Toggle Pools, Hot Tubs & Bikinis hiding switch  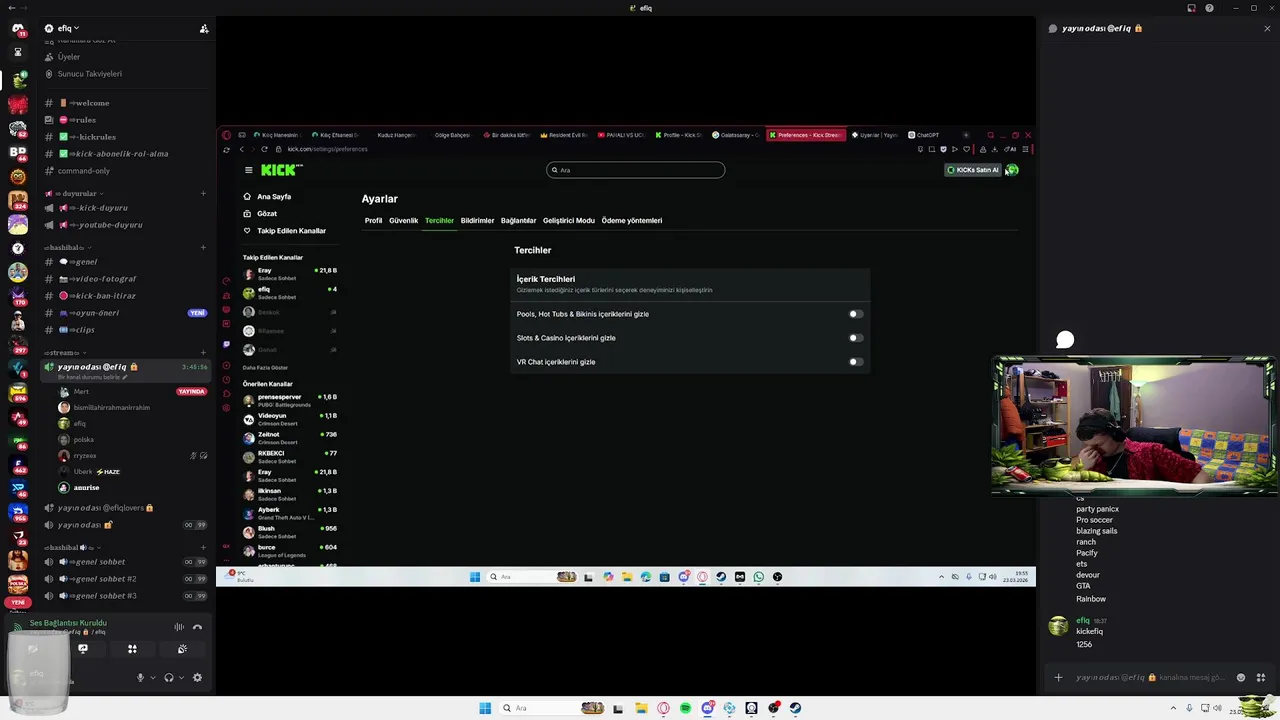(855, 314)
